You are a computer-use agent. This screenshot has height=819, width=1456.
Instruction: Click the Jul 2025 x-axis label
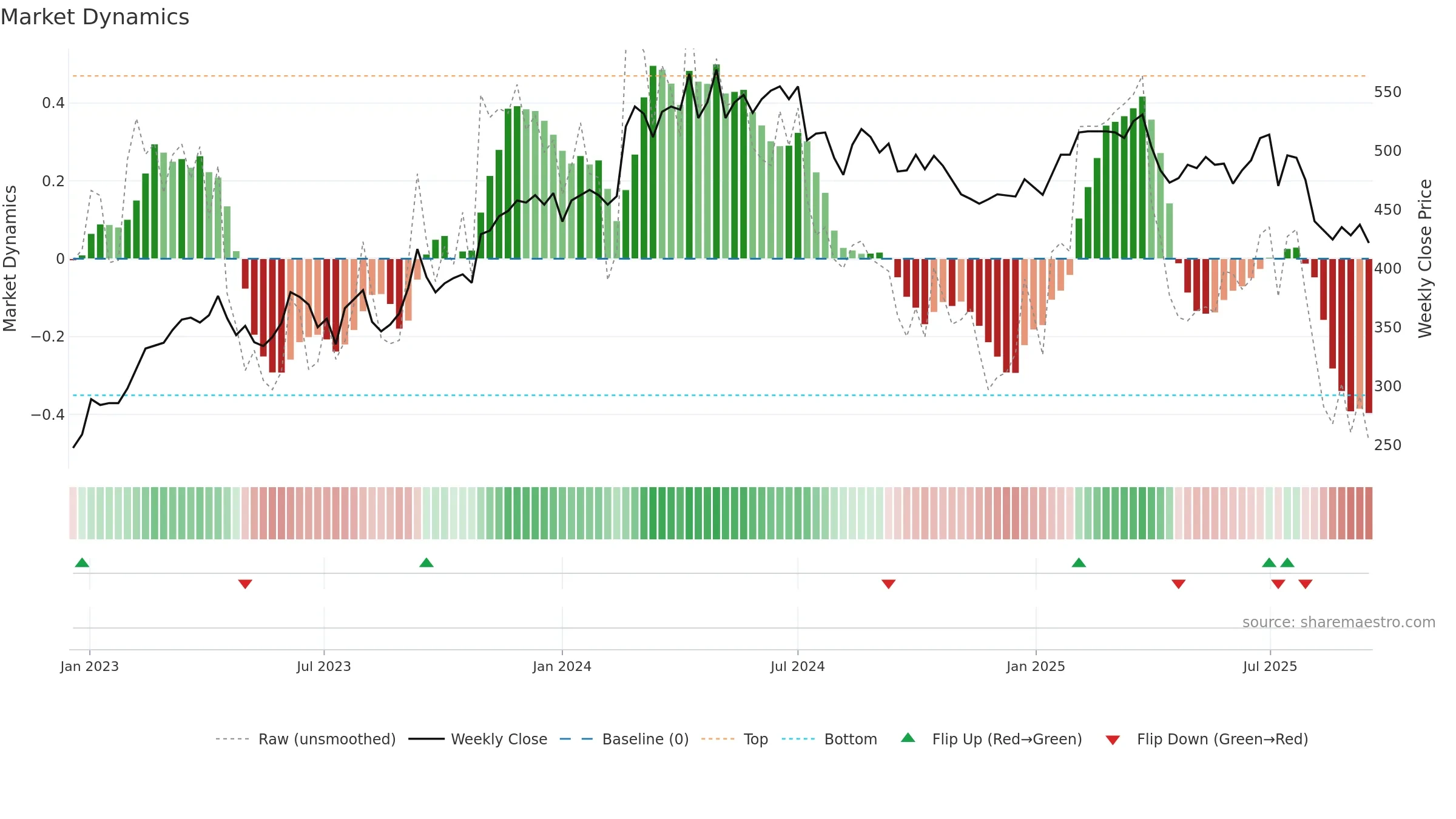(1270, 666)
